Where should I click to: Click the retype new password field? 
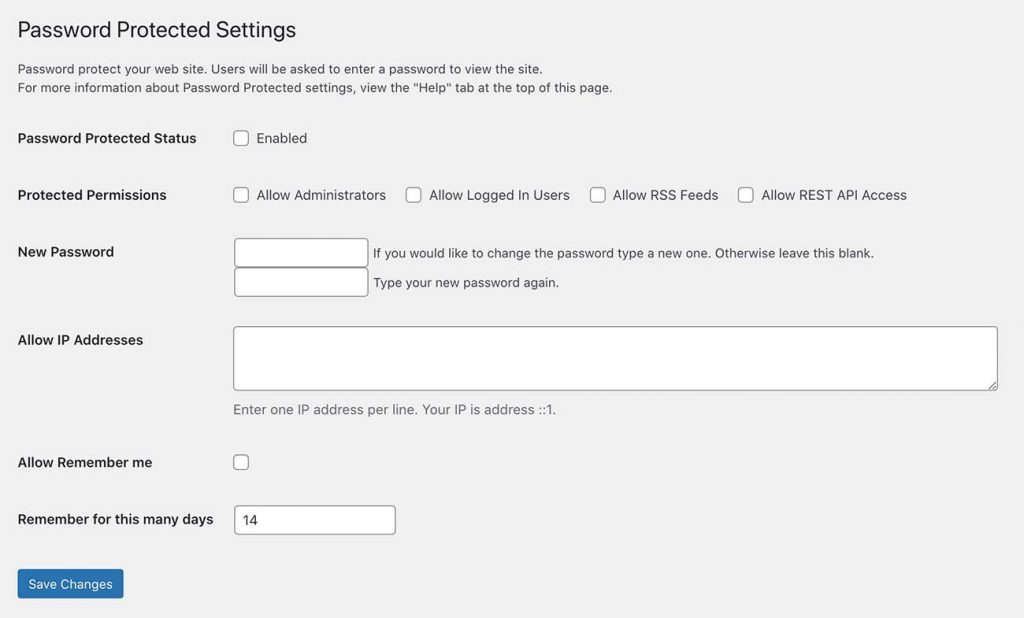click(301, 282)
